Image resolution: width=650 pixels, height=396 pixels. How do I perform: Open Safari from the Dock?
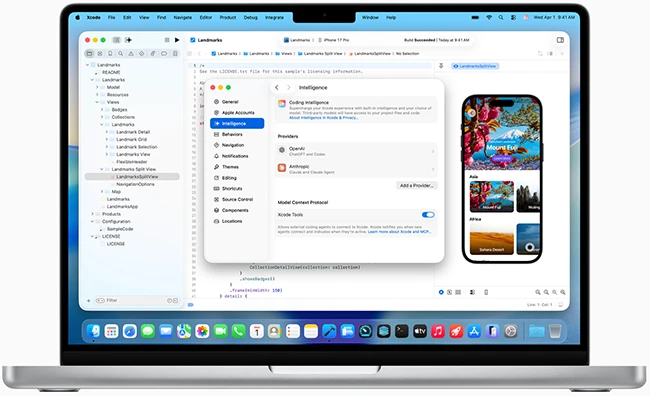(130, 331)
